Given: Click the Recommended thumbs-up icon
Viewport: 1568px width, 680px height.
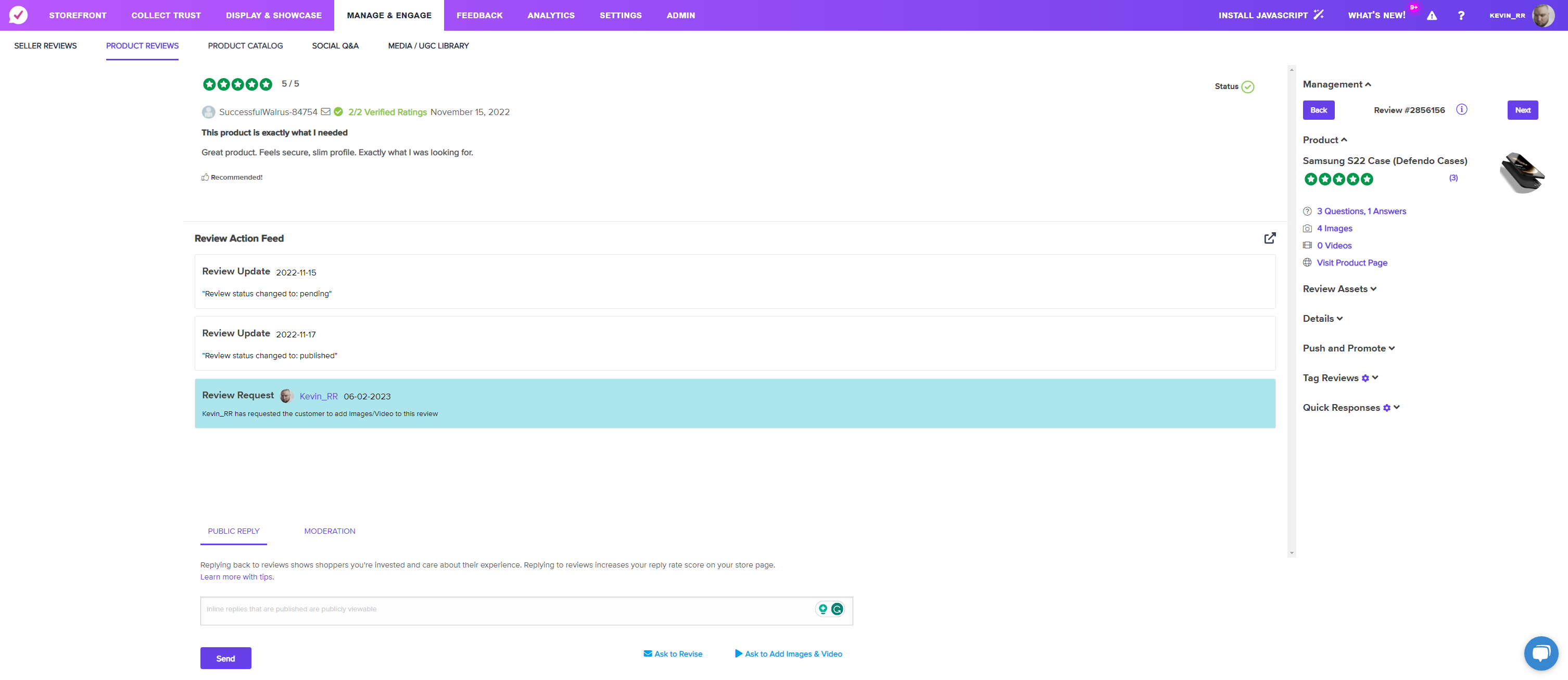Looking at the screenshot, I should 205,177.
